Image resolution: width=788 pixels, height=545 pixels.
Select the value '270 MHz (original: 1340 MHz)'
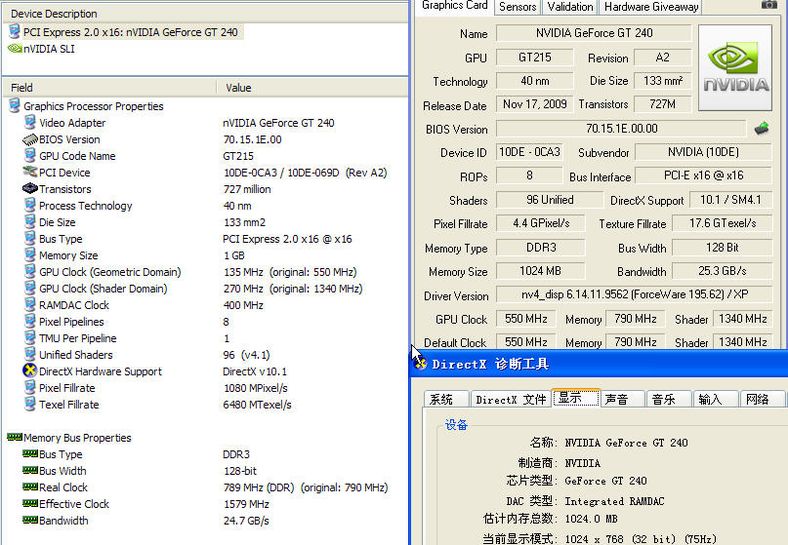(x=293, y=289)
